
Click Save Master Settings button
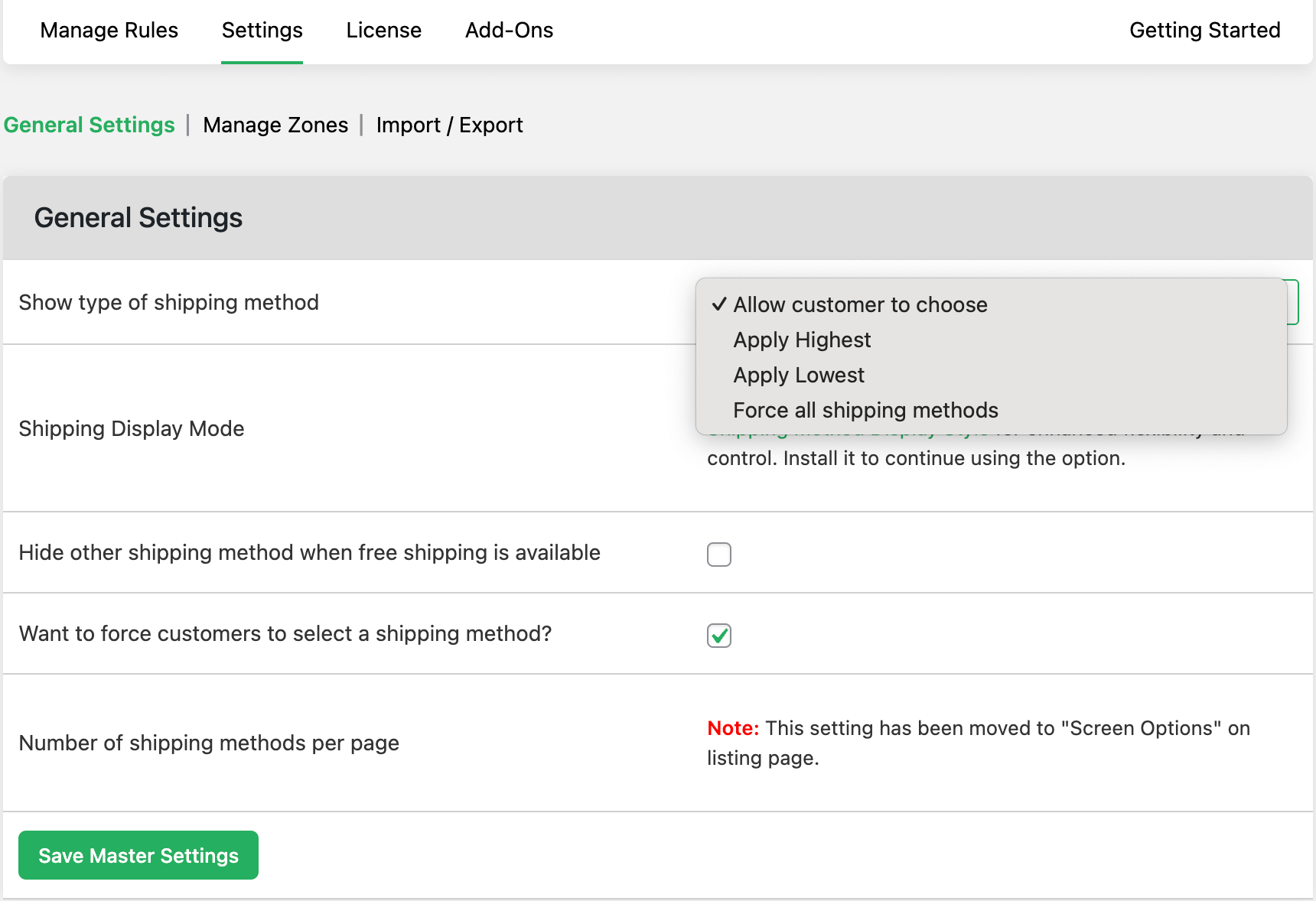click(x=138, y=855)
